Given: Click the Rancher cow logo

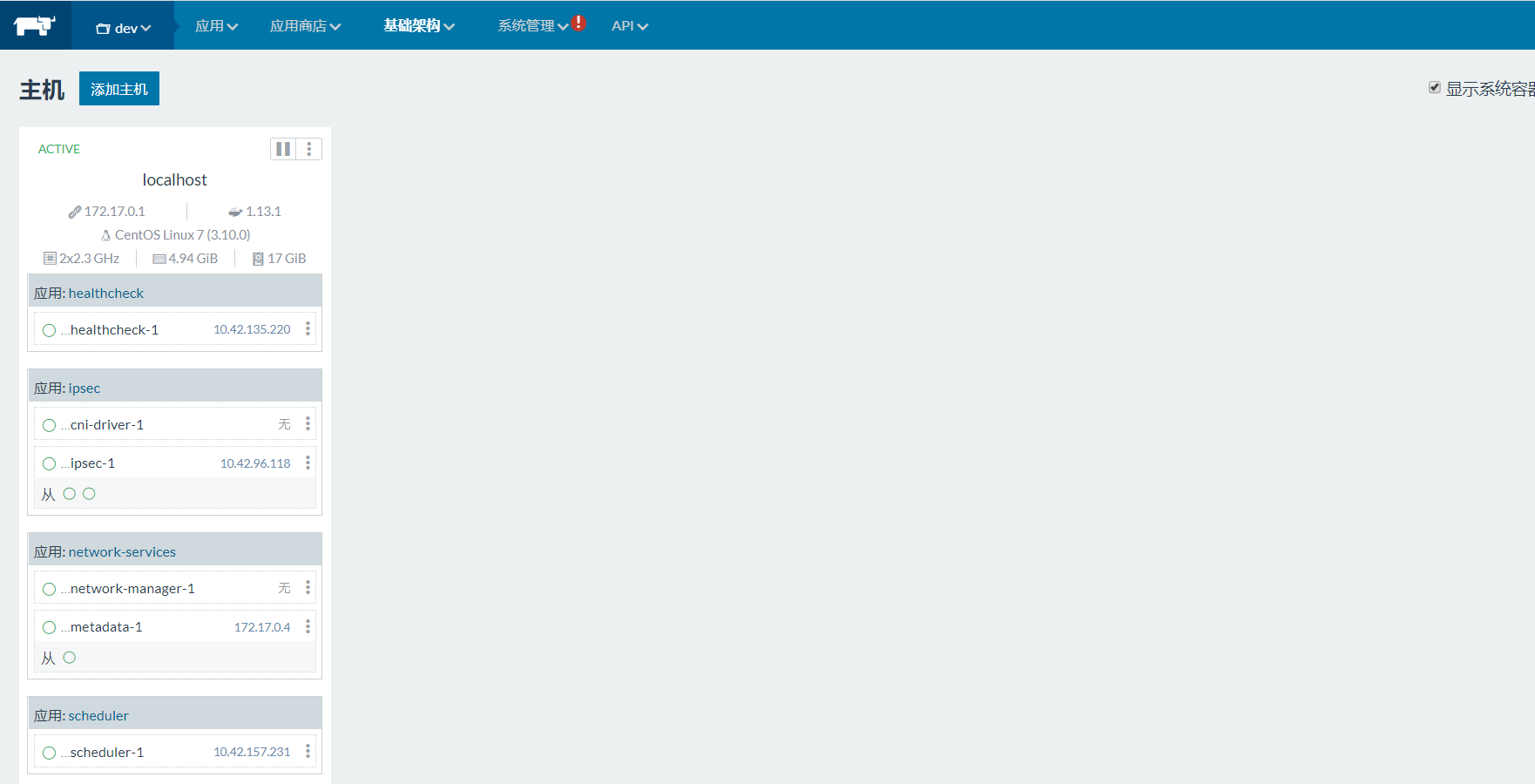Looking at the screenshot, I should [35, 25].
